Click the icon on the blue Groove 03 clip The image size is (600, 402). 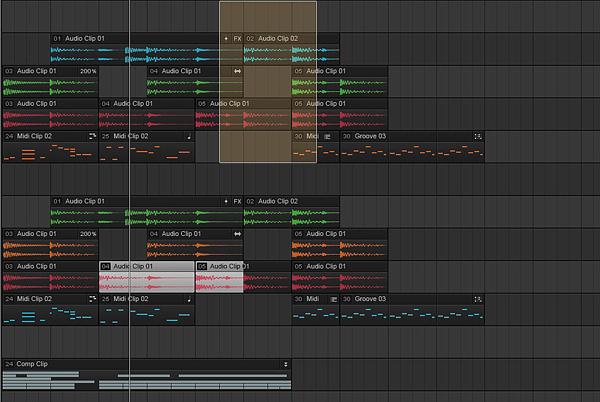(x=478, y=299)
